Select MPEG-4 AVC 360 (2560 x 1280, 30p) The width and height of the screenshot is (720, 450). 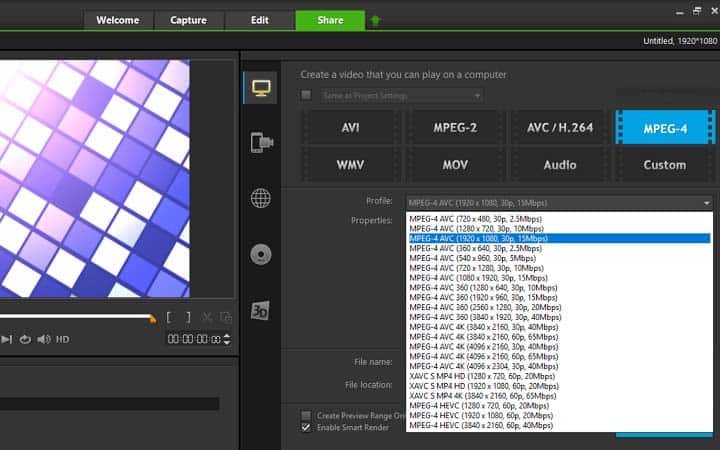[x=559, y=307]
